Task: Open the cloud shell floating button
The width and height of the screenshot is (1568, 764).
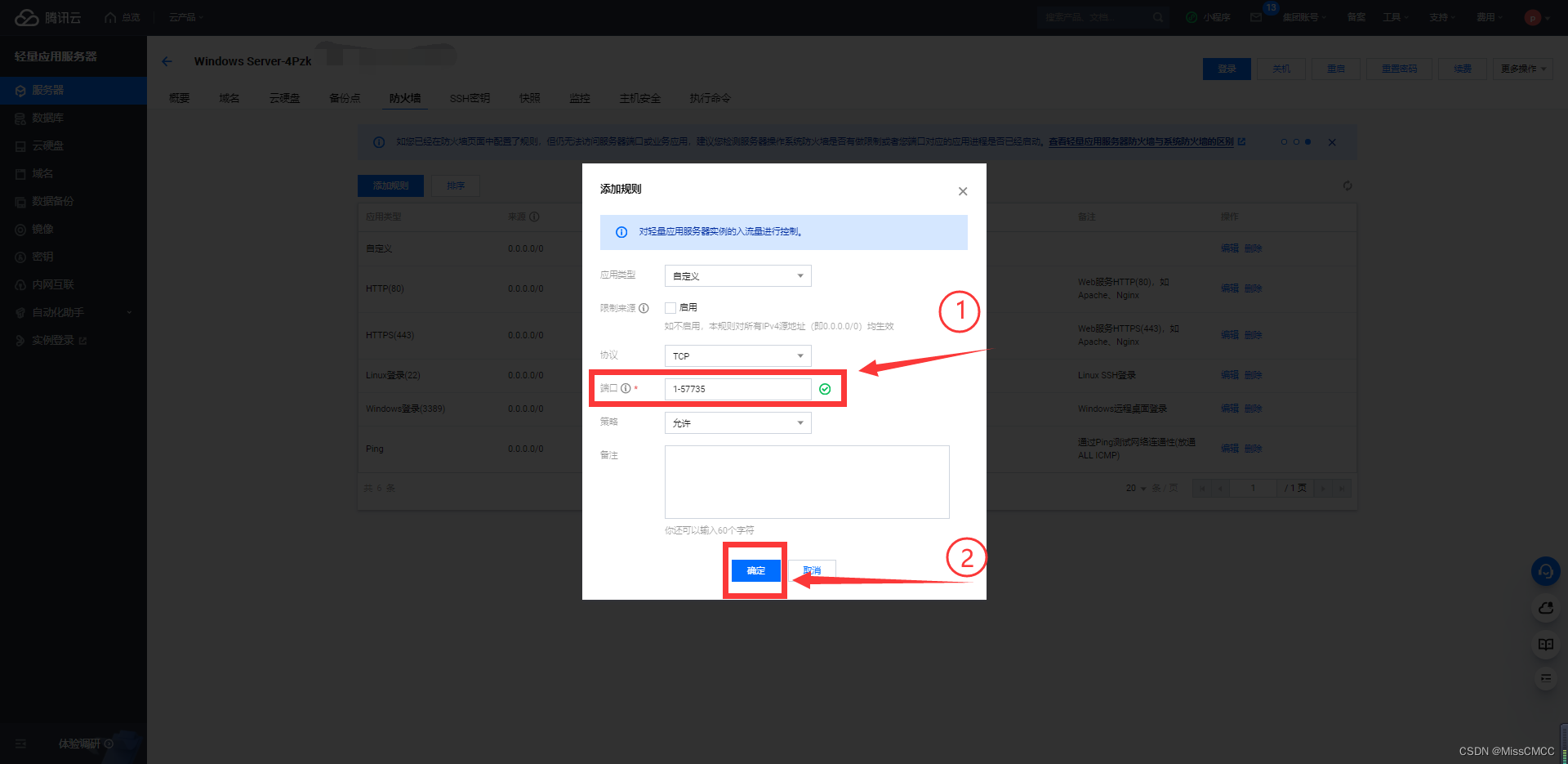Action: tap(1545, 608)
